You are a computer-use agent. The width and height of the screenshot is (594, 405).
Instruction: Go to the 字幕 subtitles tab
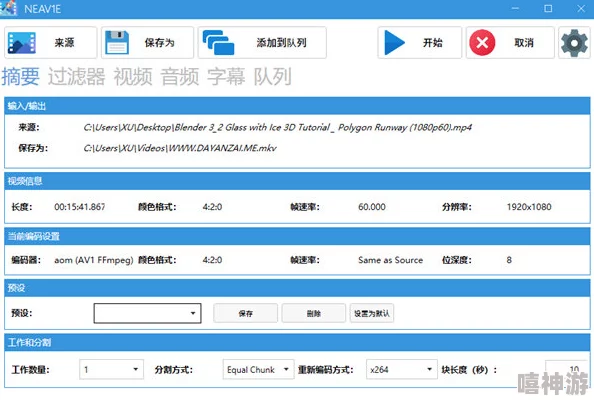pos(226,77)
